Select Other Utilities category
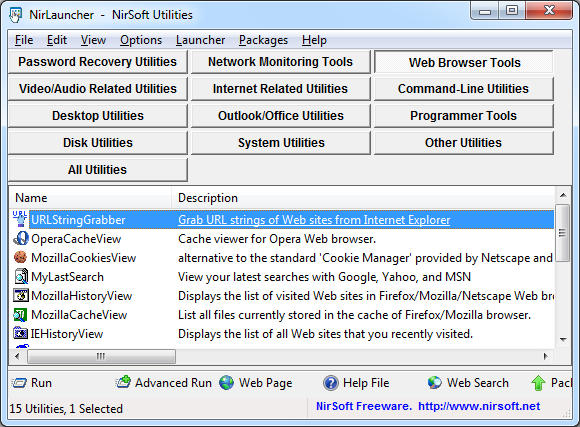This screenshot has width=580, height=427. pos(464,143)
